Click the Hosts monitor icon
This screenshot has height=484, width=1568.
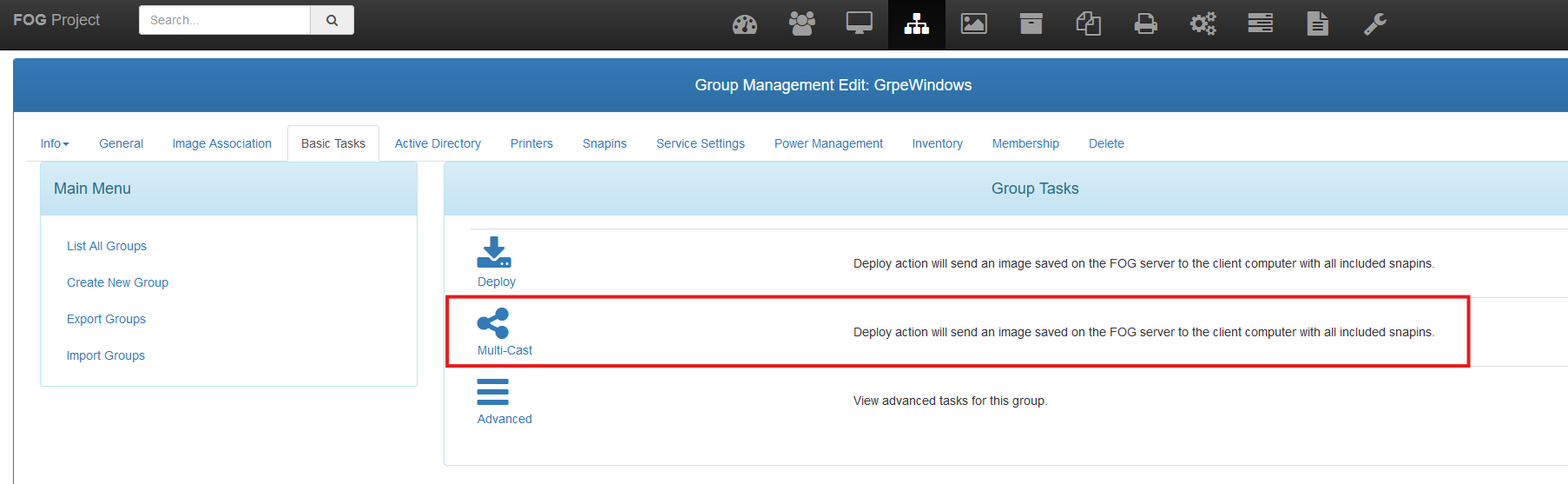click(x=859, y=23)
